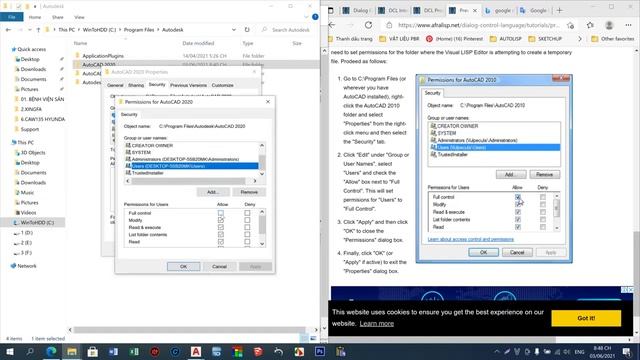
Task: Click Add... in Permissions dialog
Action: click(213, 192)
